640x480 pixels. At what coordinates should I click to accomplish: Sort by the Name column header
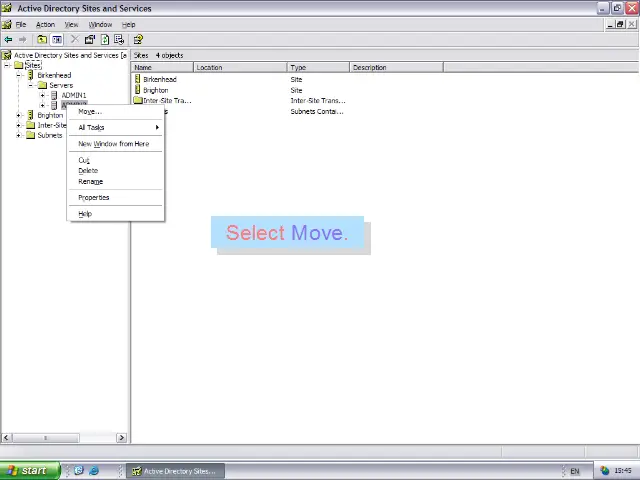(162, 67)
